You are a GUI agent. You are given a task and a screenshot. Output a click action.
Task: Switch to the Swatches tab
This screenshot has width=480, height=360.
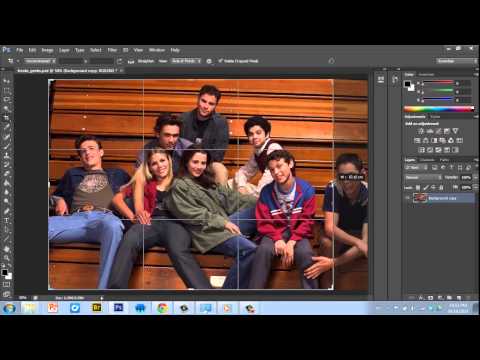426,74
